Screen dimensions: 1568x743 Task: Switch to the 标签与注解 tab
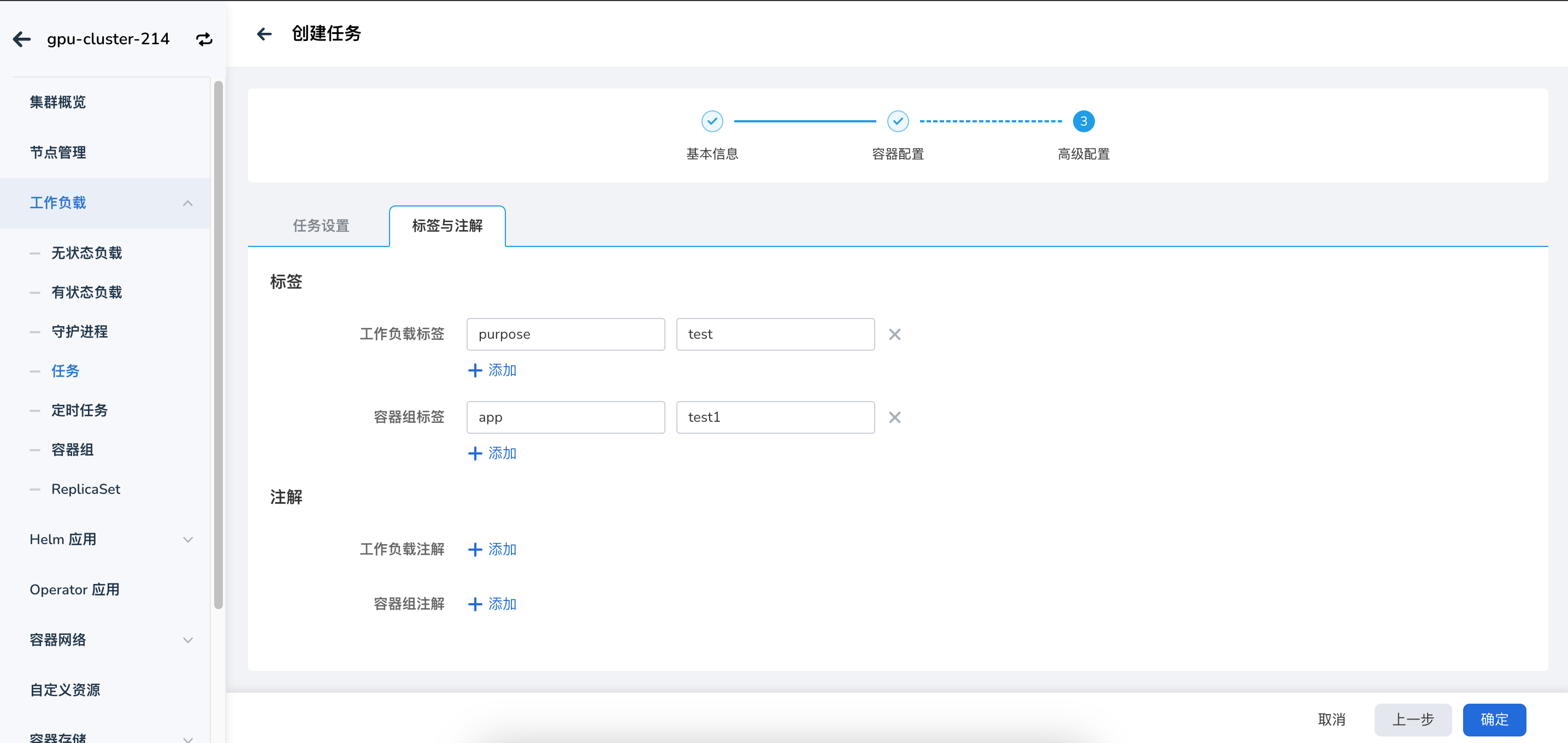coord(447,226)
